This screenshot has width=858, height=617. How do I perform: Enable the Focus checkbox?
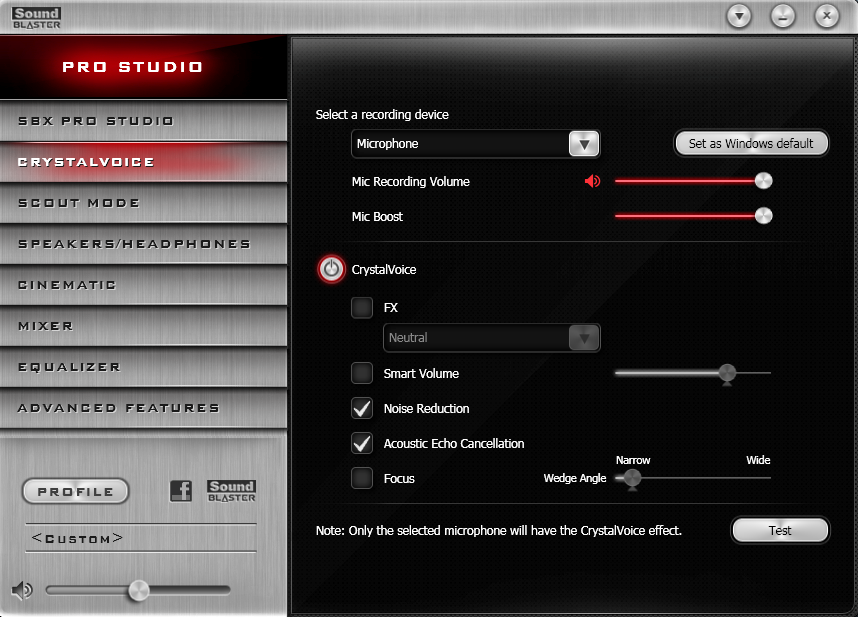pos(362,478)
